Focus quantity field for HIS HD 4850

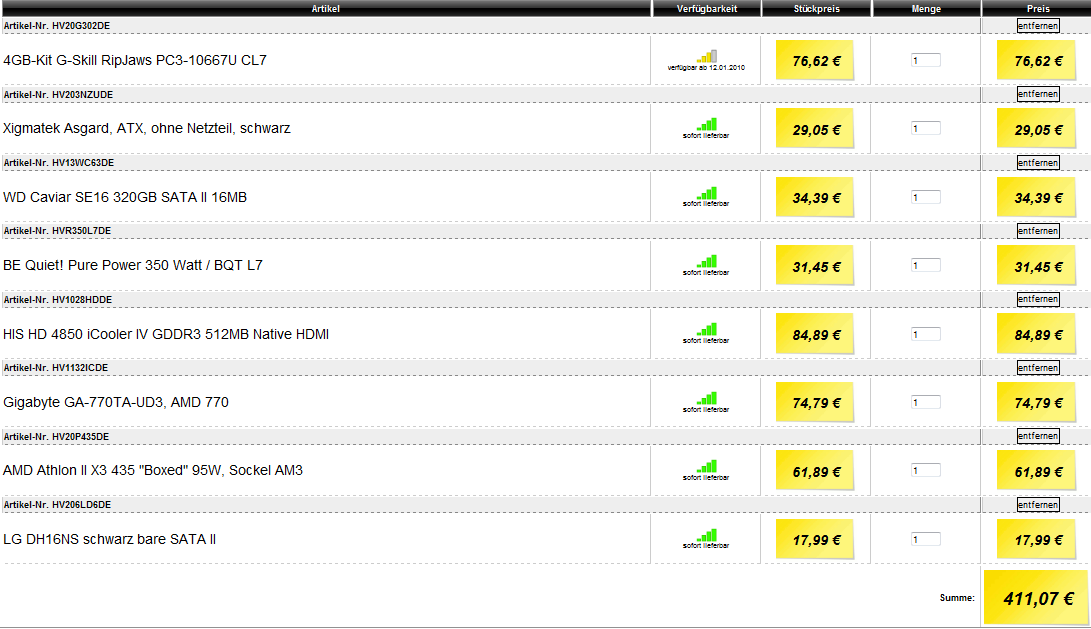click(x=926, y=335)
